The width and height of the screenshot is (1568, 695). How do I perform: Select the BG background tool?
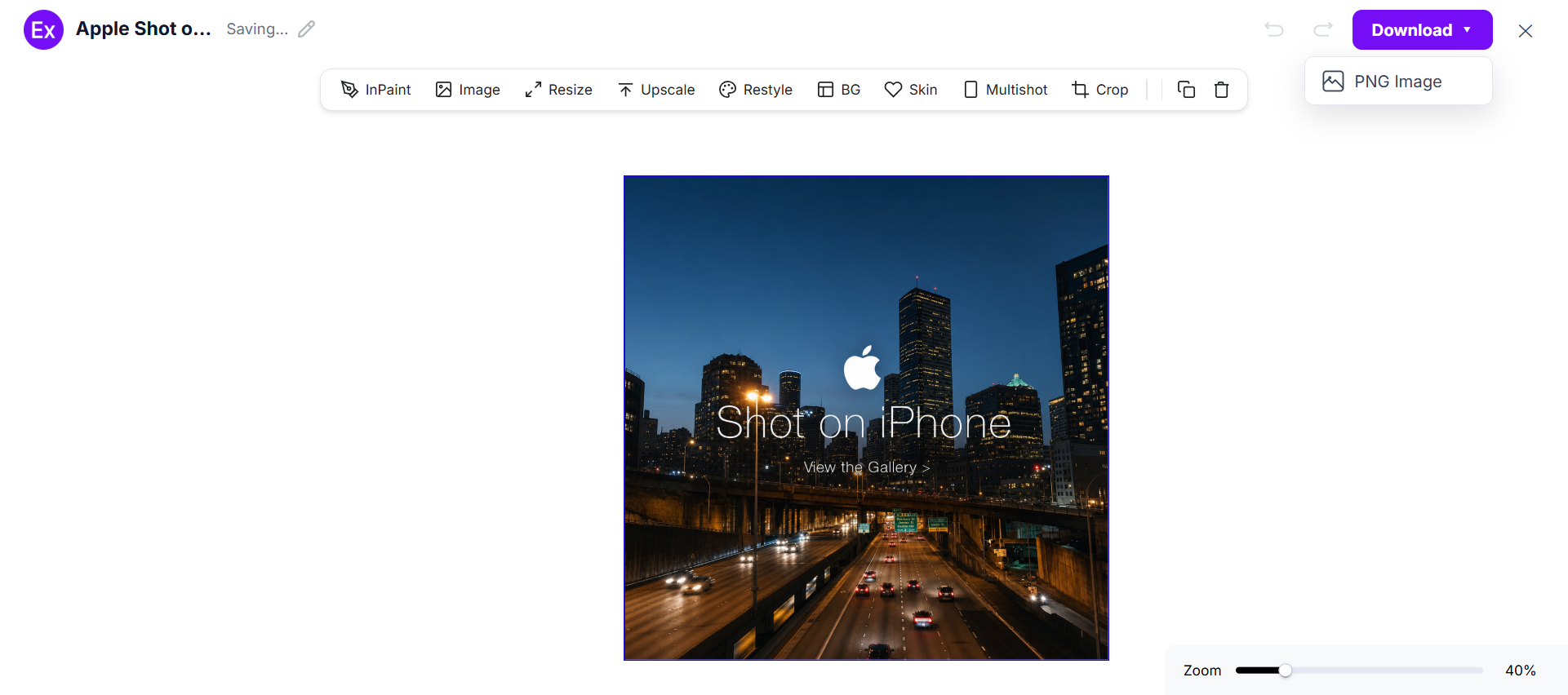pyautogui.click(x=839, y=90)
